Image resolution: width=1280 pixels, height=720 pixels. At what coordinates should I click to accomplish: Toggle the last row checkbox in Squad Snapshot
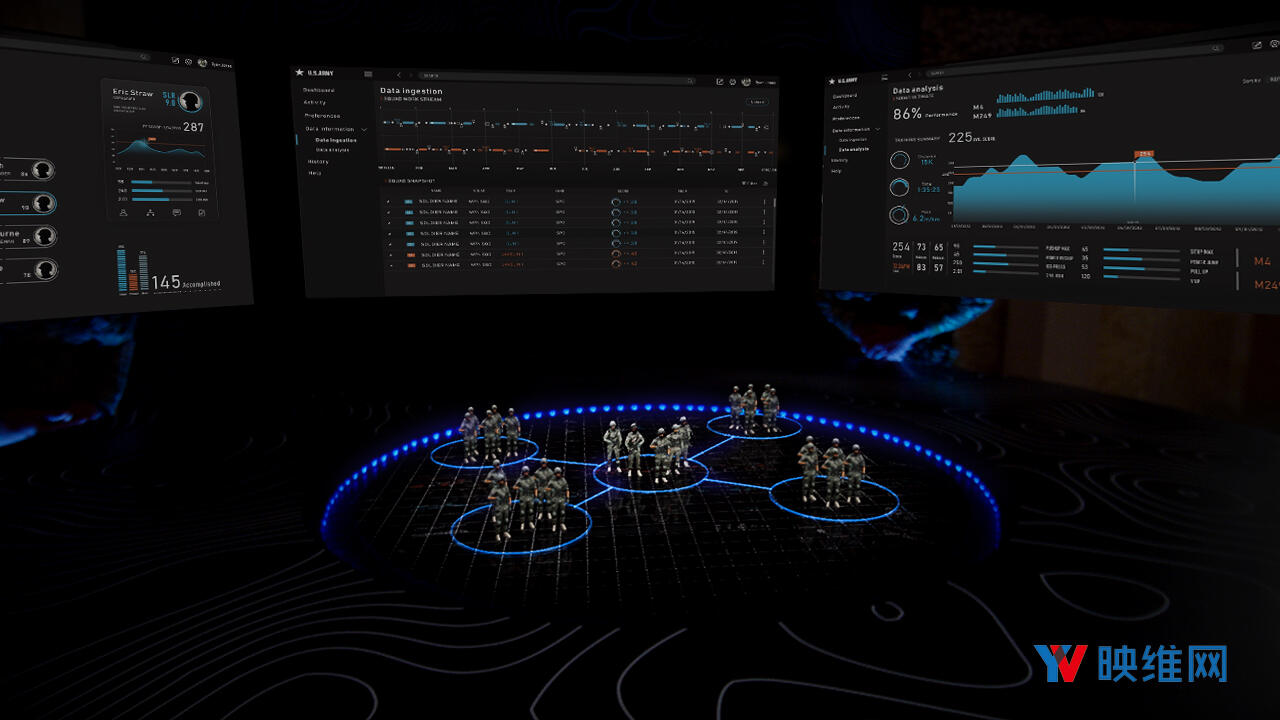[x=390, y=266]
